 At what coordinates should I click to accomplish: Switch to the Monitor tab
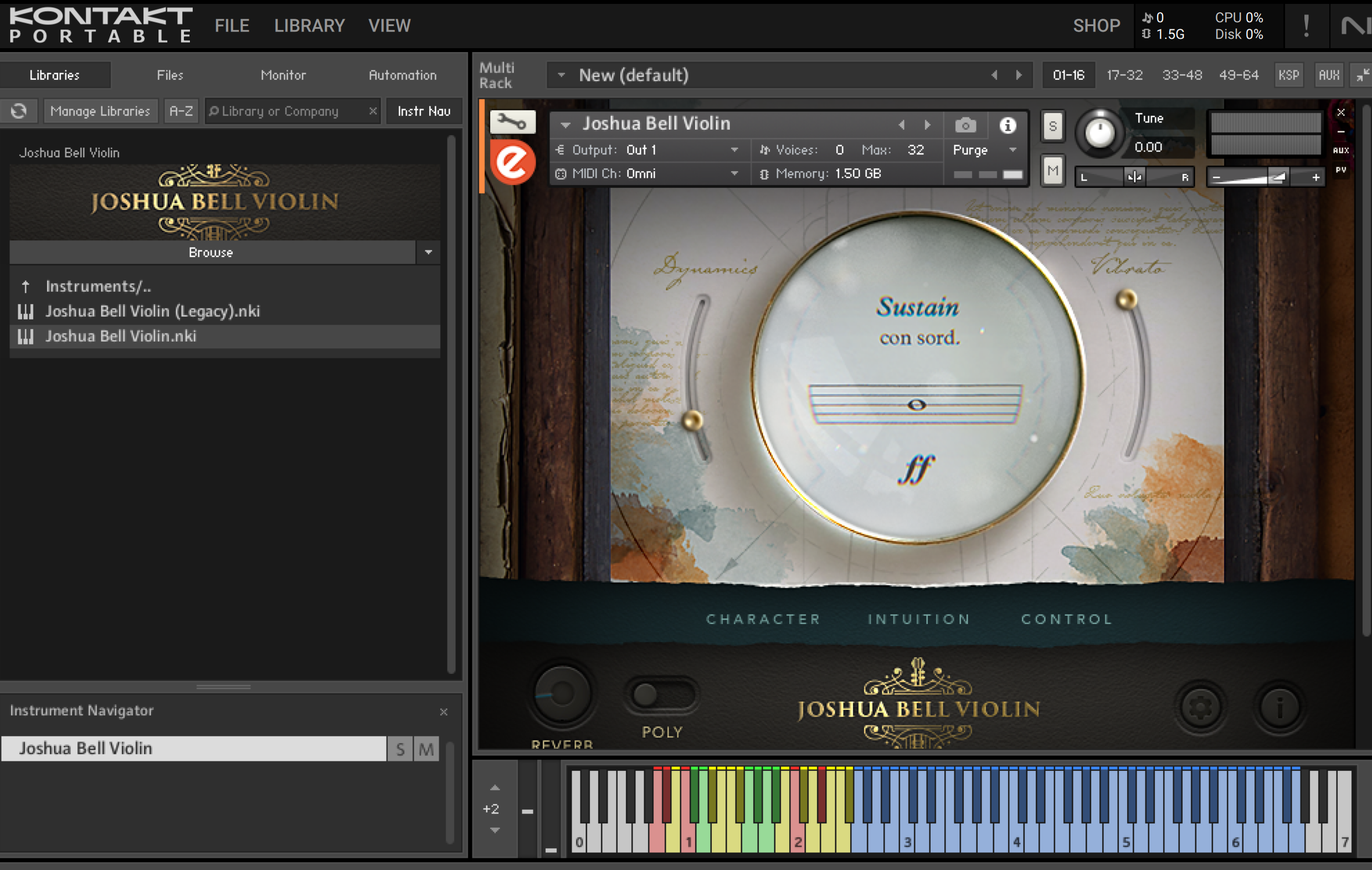pos(283,75)
